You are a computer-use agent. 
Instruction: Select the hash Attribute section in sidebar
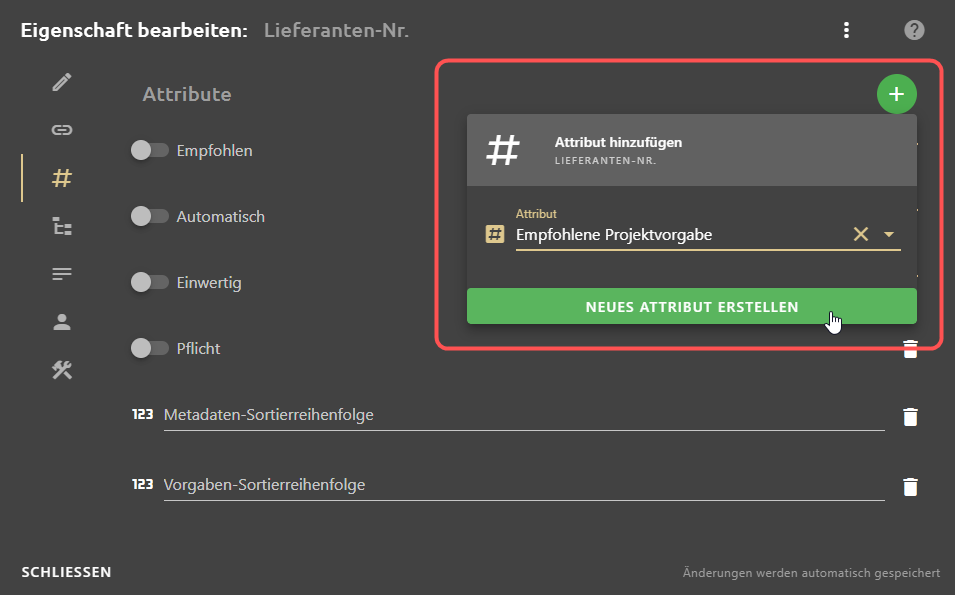tap(62, 178)
